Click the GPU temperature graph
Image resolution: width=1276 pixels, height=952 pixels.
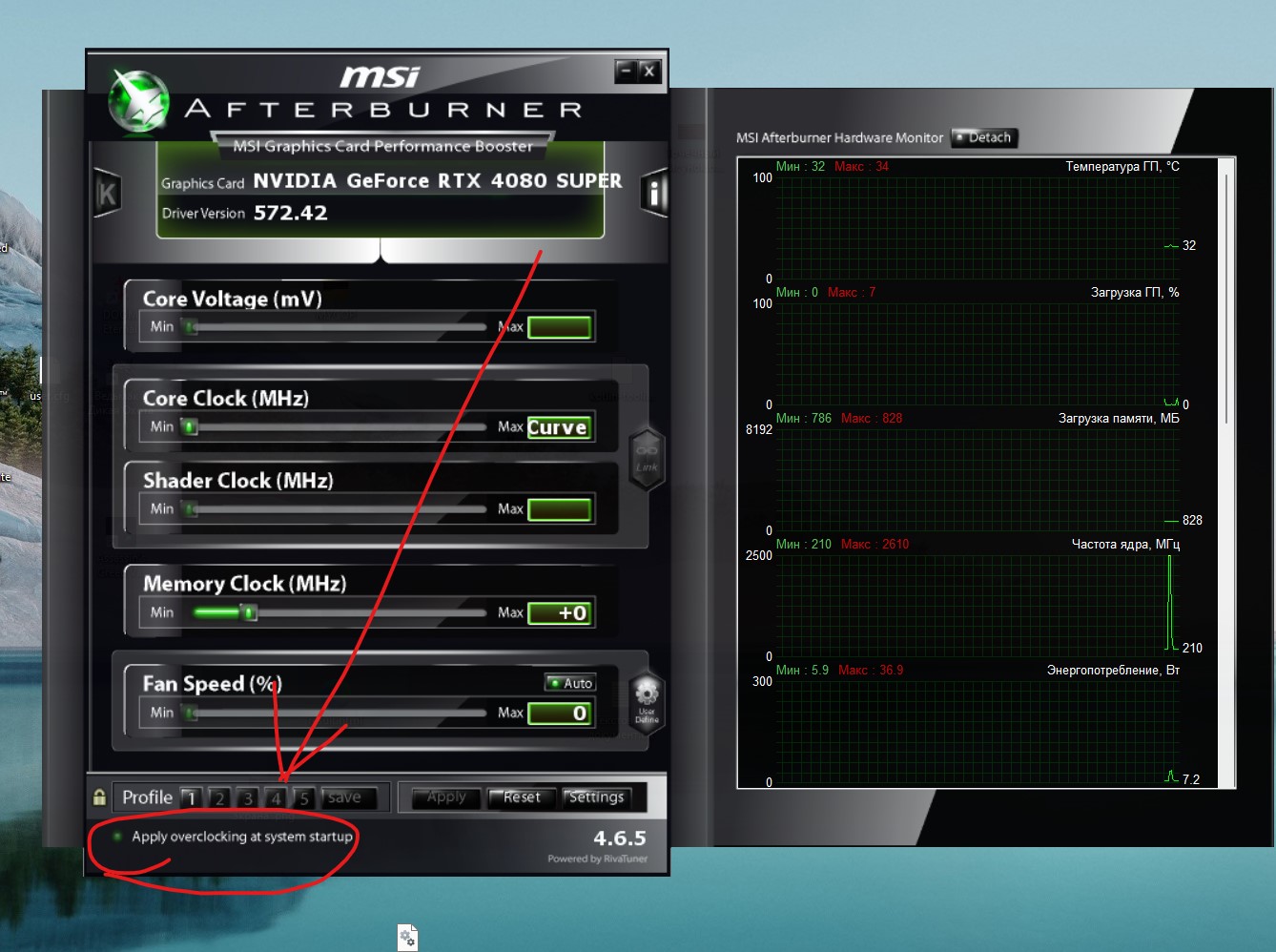[x=978, y=227]
